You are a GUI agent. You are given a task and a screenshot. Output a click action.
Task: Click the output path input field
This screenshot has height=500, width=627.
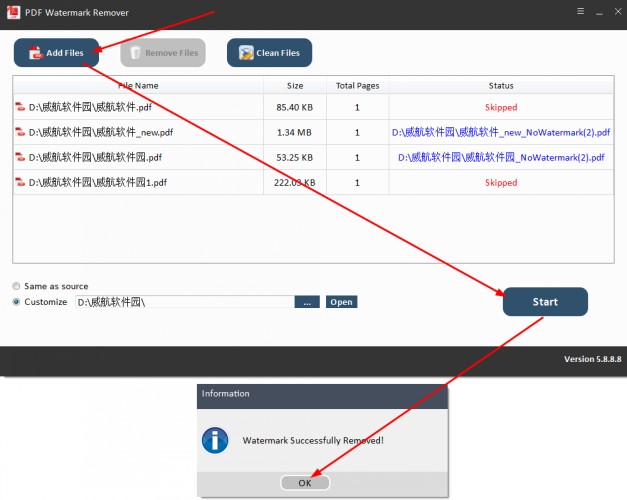tap(185, 302)
